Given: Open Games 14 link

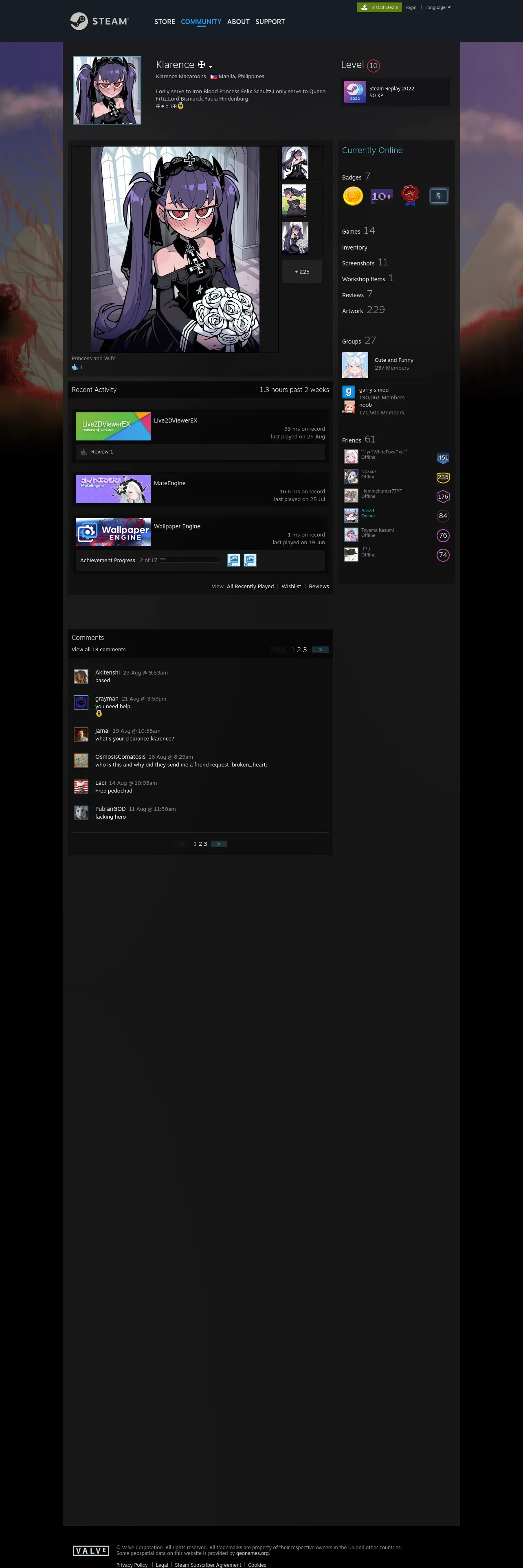Looking at the screenshot, I should (x=358, y=231).
